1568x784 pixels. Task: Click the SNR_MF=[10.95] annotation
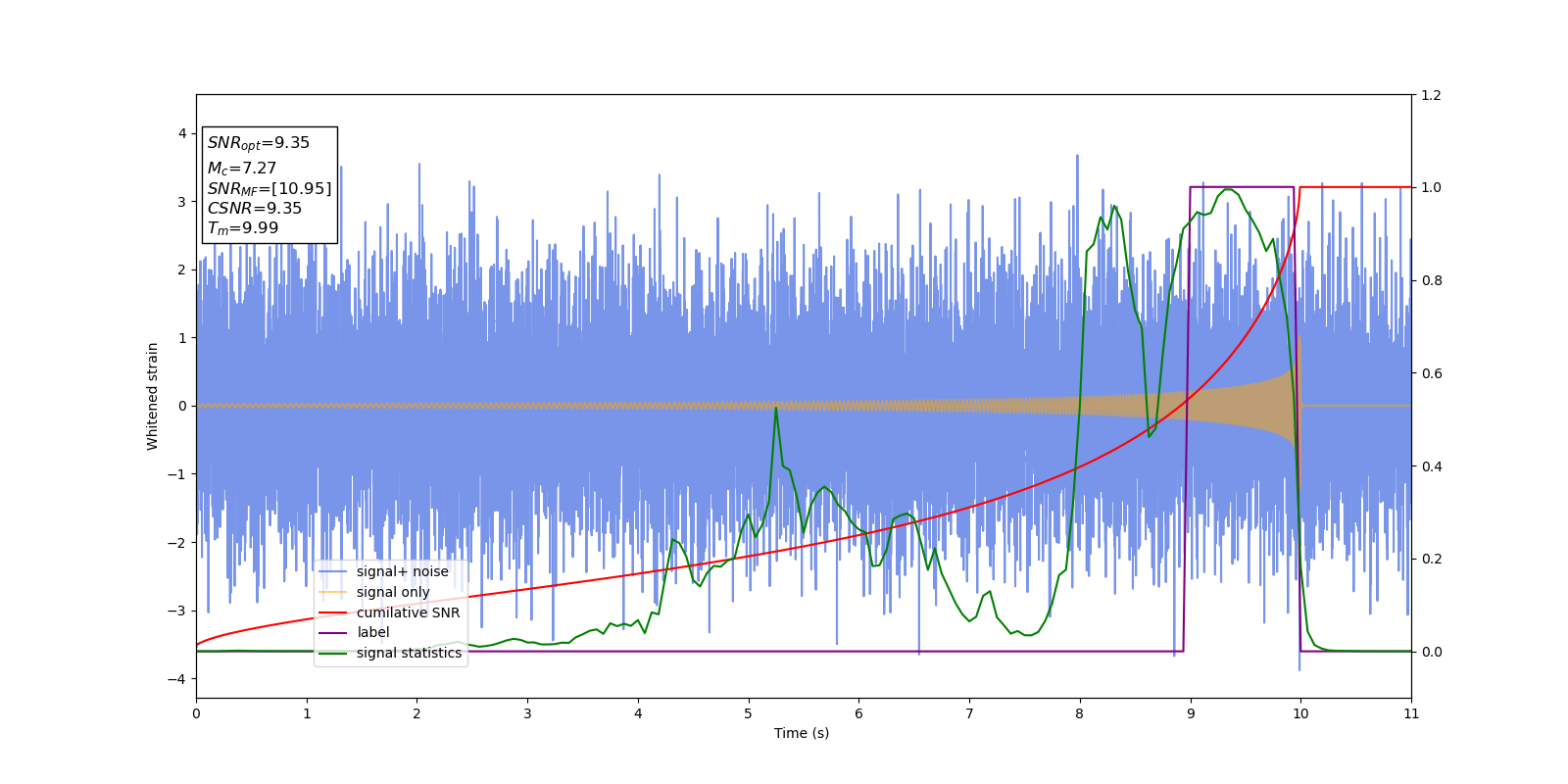(269, 188)
